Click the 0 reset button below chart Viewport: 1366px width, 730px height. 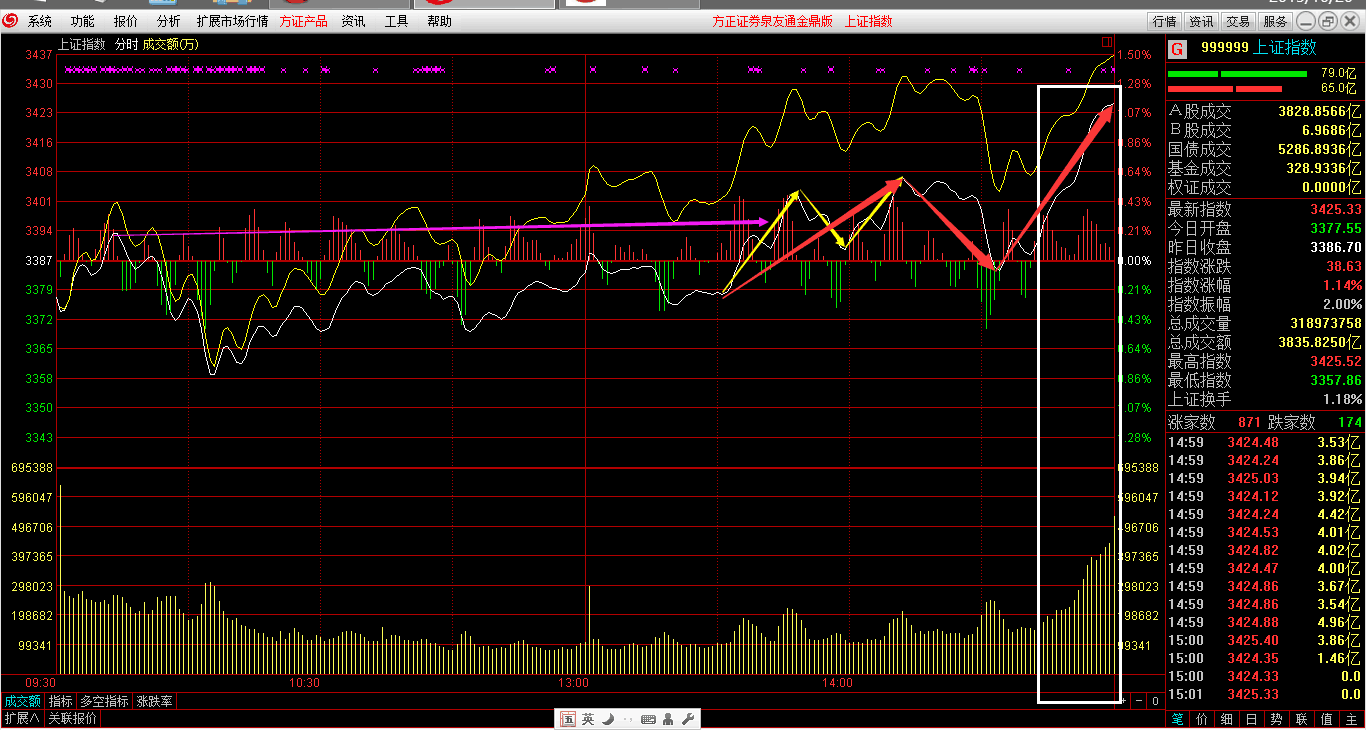(1154, 701)
